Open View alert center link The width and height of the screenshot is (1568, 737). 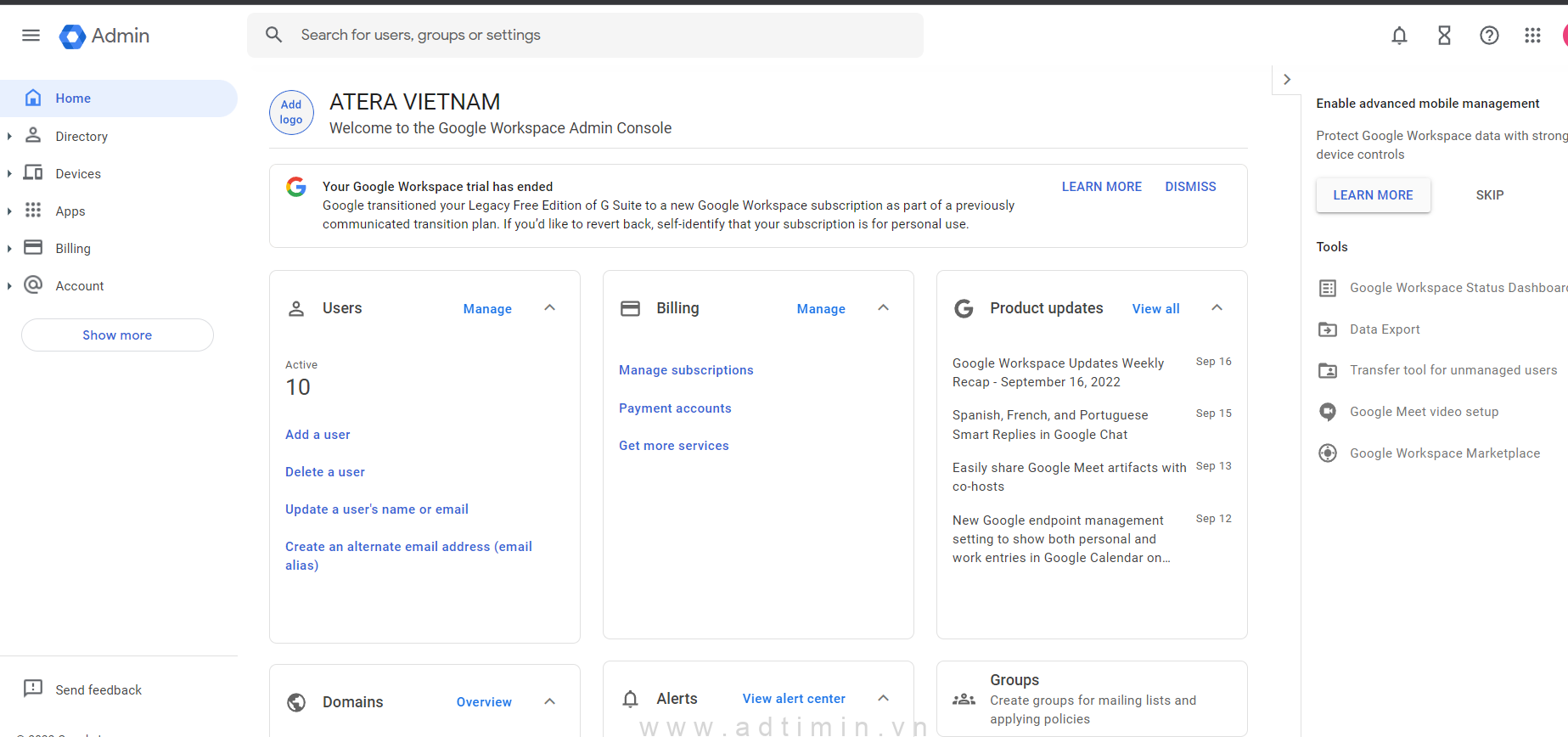[794, 699]
